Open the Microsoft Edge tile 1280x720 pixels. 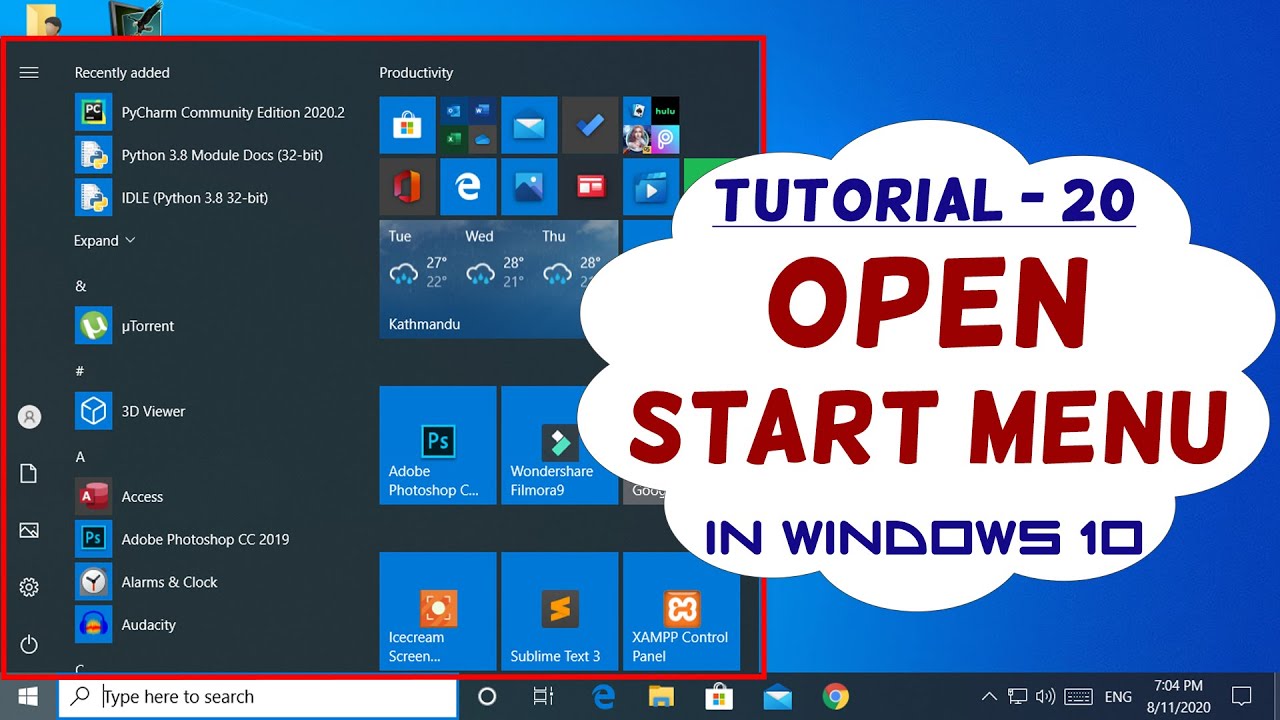click(x=468, y=186)
